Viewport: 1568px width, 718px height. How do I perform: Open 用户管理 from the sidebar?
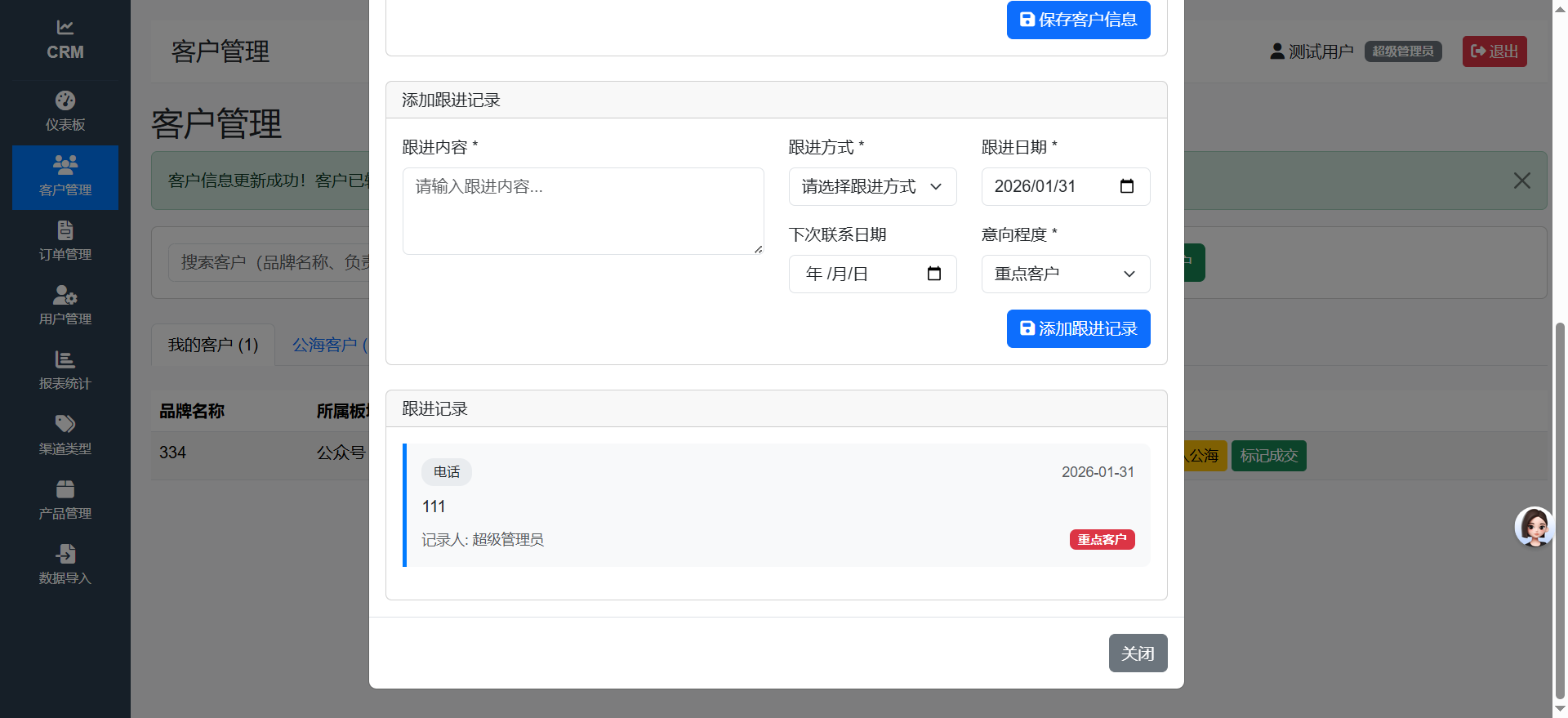click(x=65, y=296)
